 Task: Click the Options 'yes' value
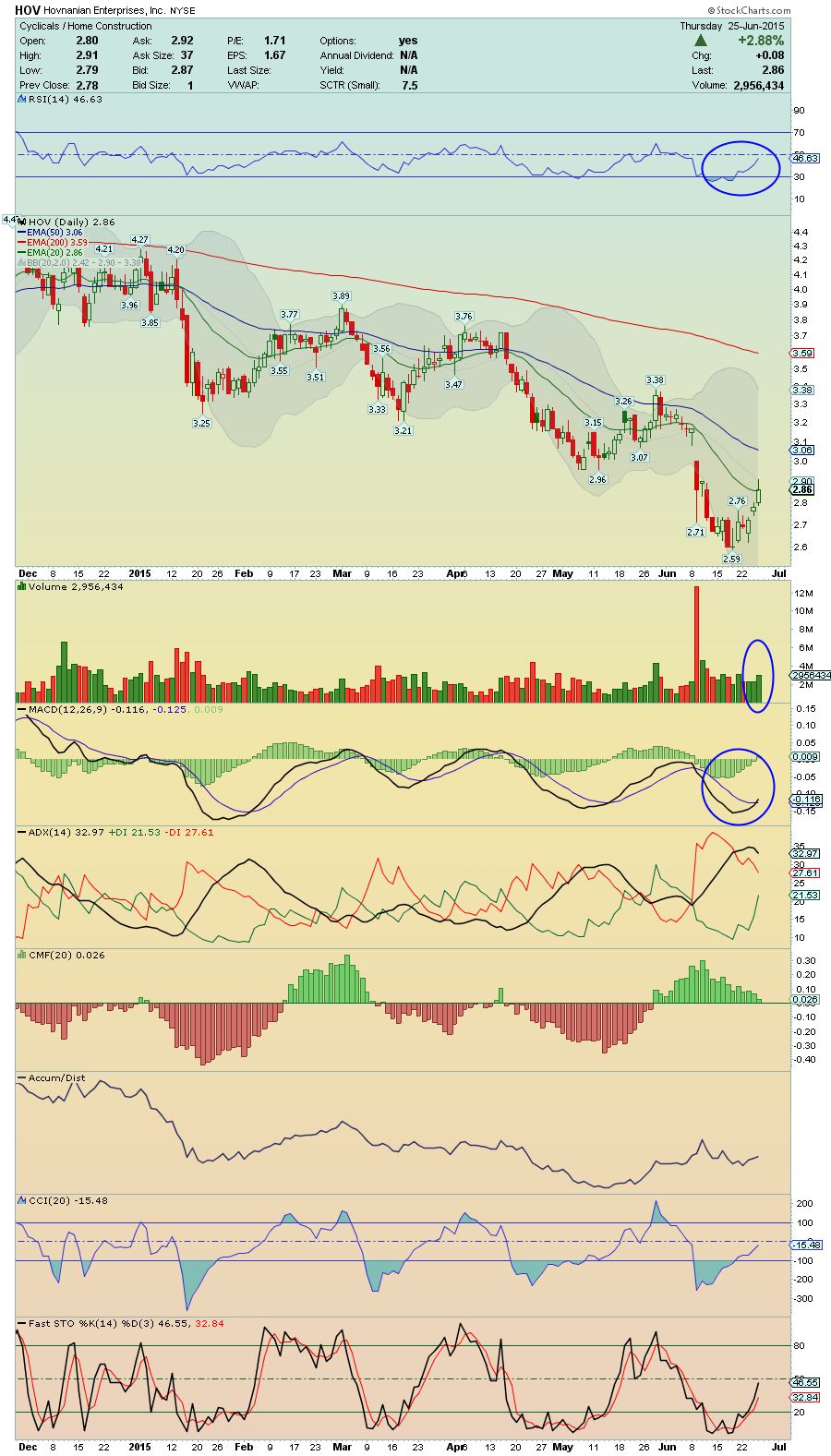(x=408, y=41)
